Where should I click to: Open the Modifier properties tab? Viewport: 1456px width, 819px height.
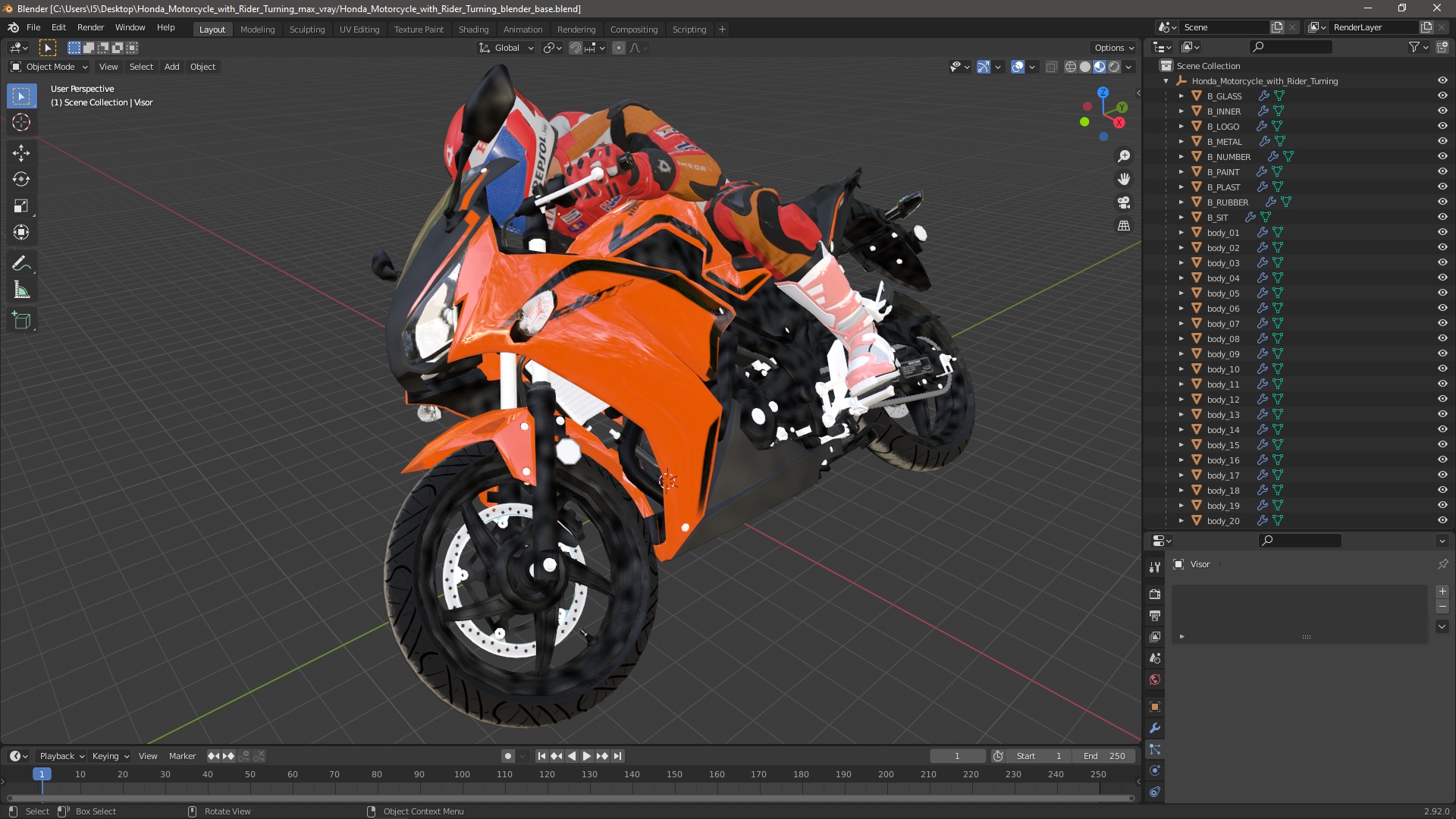pyautogui.click(x=1155, y=728)
